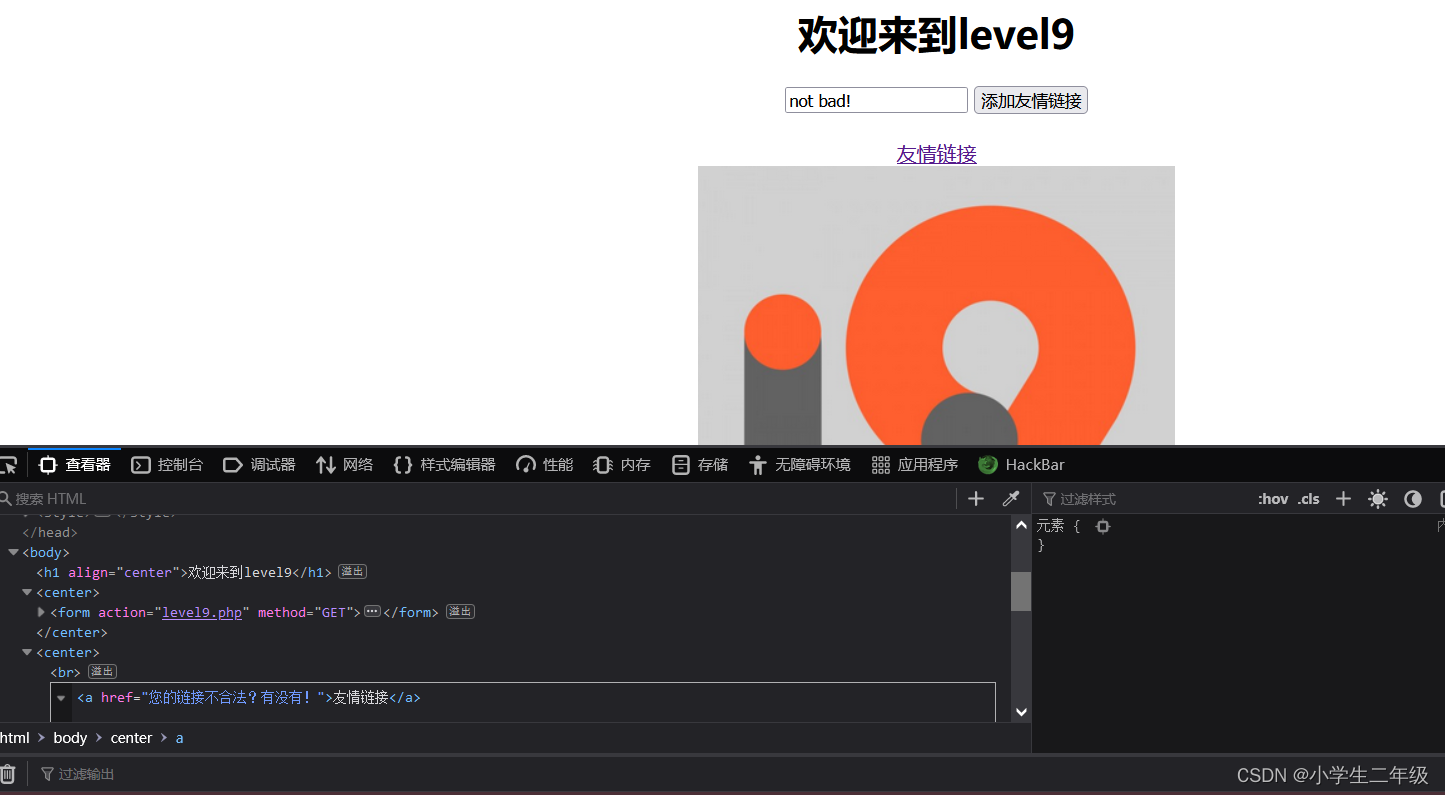
Task: Clear console output with trash icon
Action: (x=7, y=774)
